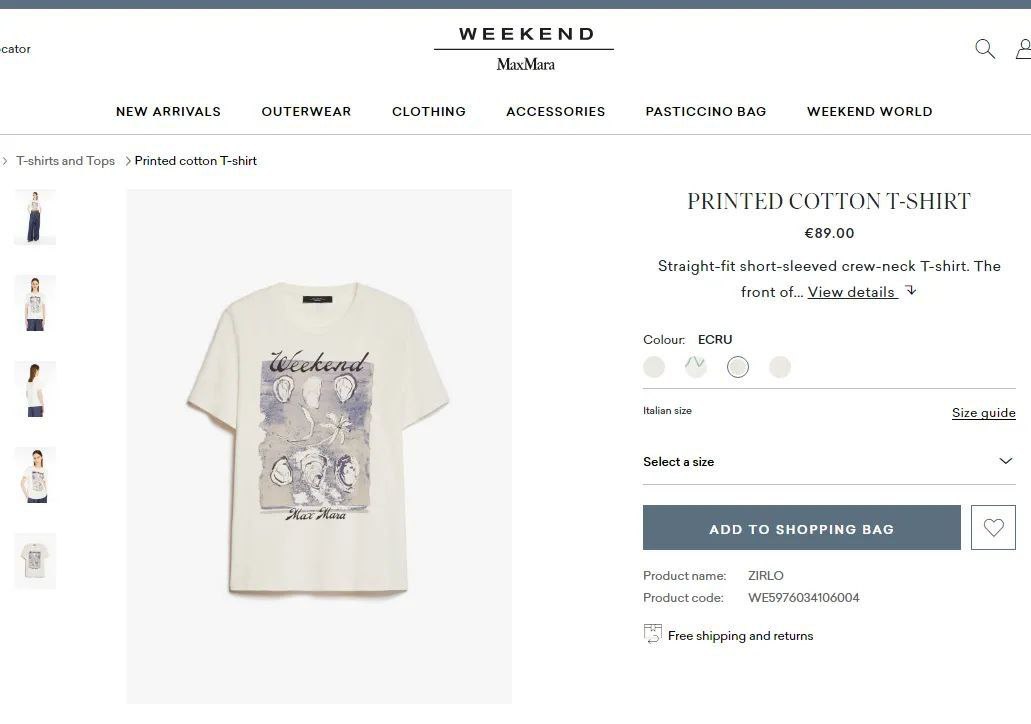View the model in wide trousers thumbnail

[35, 217]
